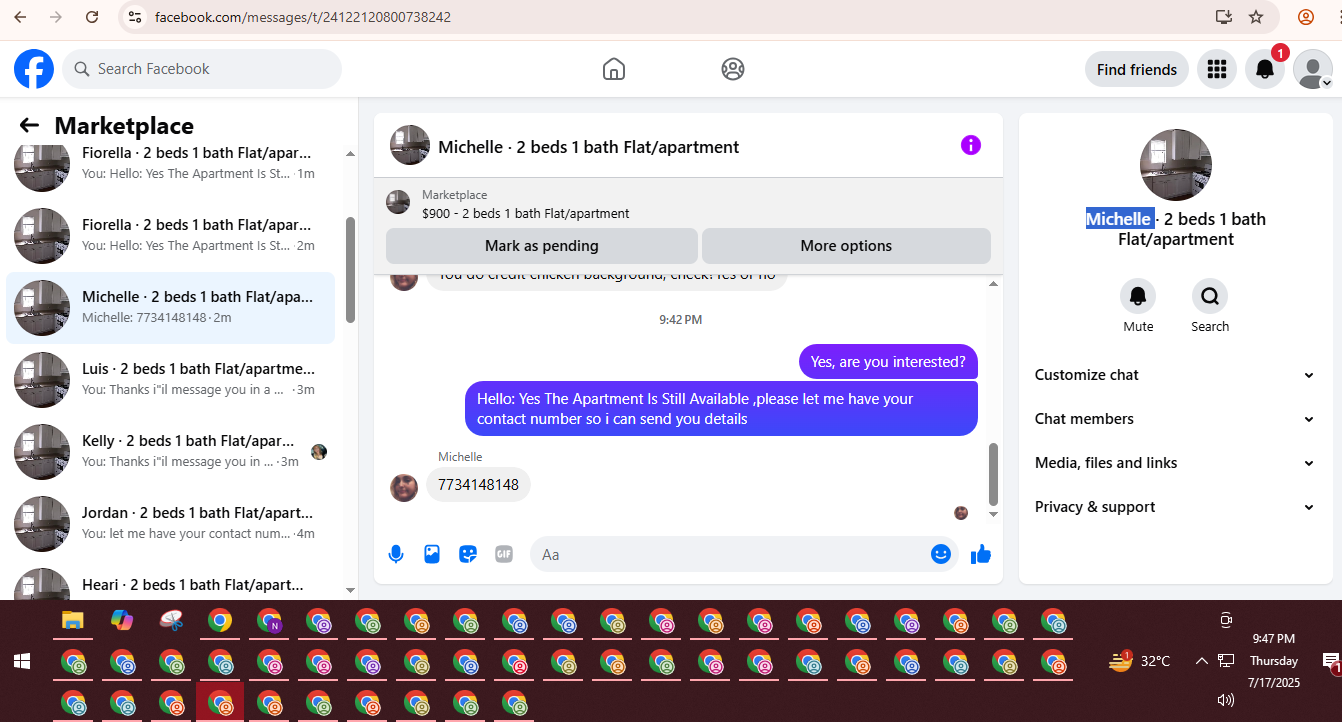The height and width of the screenshot is (722, 1342).
Task: Click the More options button
Action: [846, 246]
